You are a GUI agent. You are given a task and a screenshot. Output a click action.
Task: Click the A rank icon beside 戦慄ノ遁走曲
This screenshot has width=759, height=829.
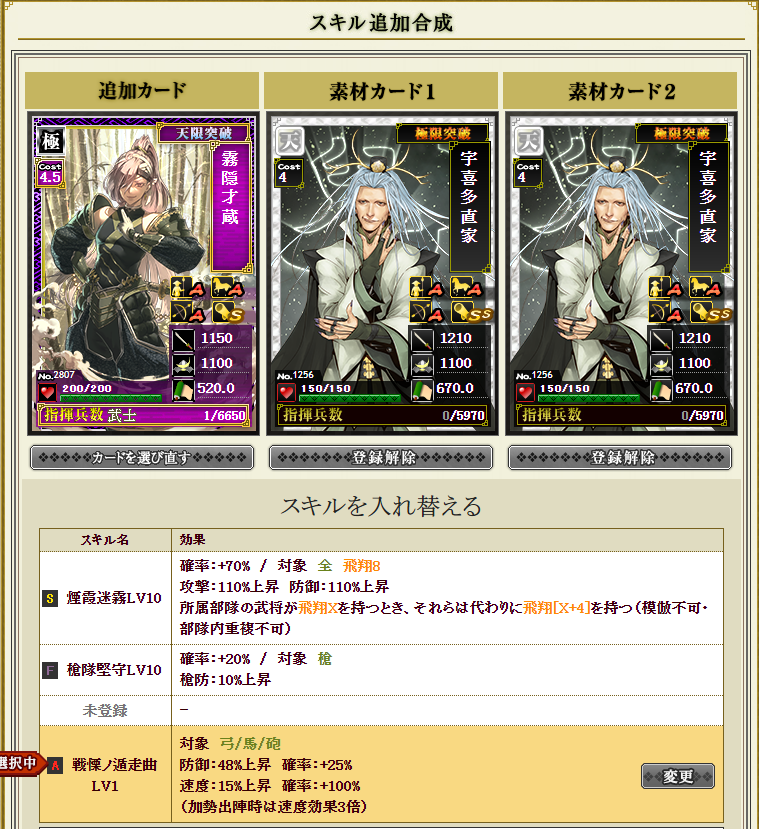(x=55, y=766)
